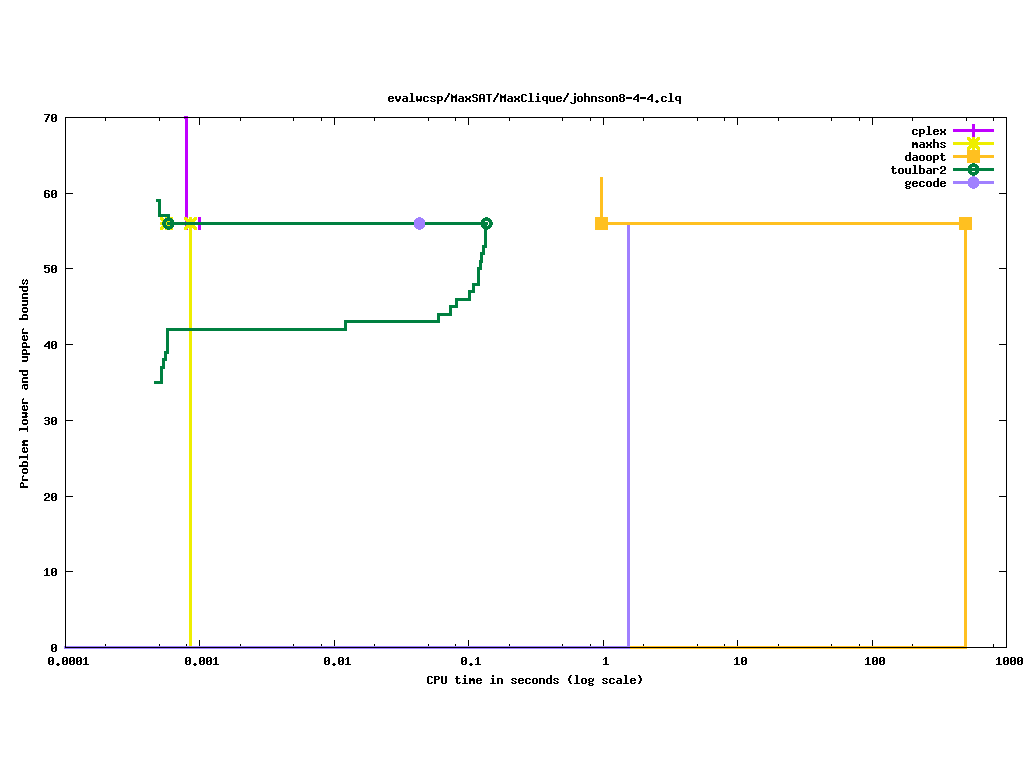Click the daoopt orange square near 1 second

(601, 223)
